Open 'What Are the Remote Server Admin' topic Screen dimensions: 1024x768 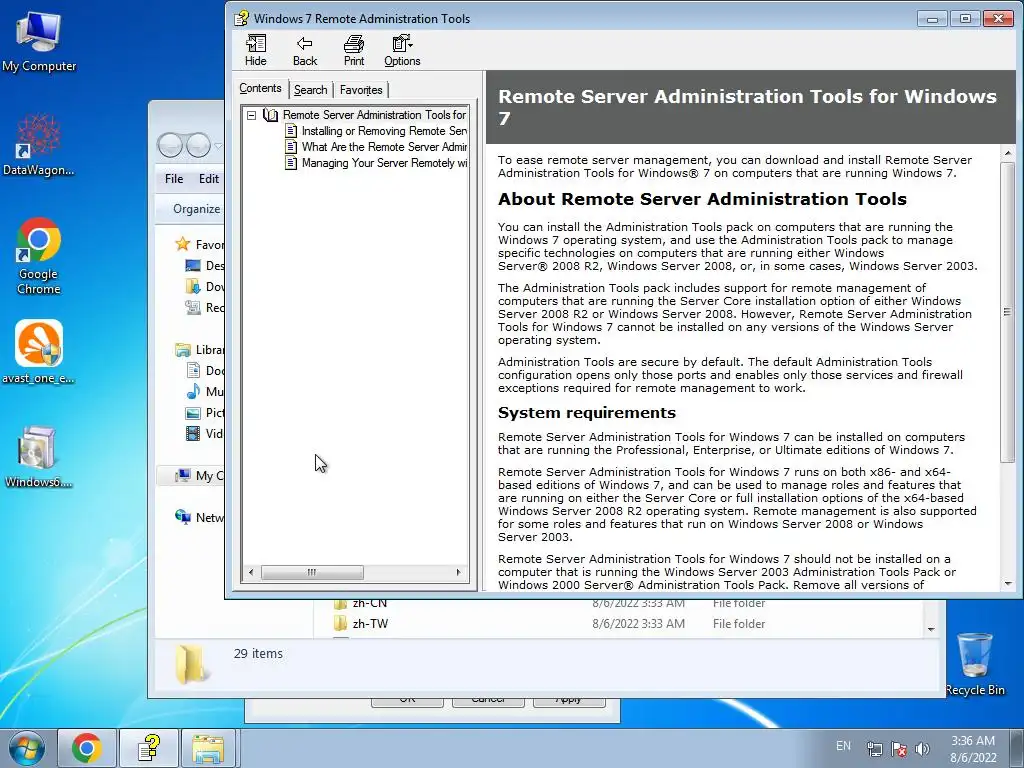(x=384, y=147)
